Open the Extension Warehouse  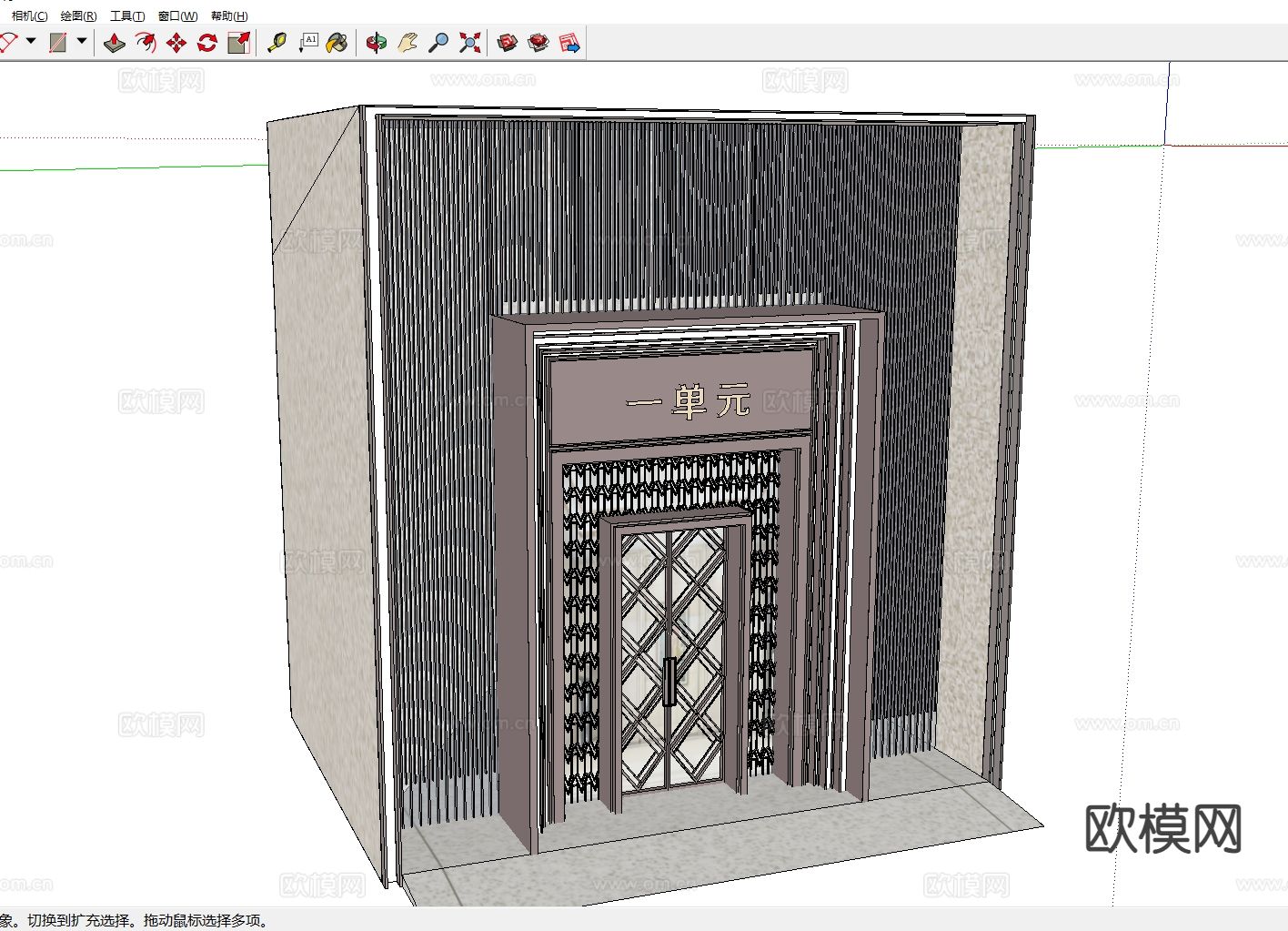coord(538,43)
